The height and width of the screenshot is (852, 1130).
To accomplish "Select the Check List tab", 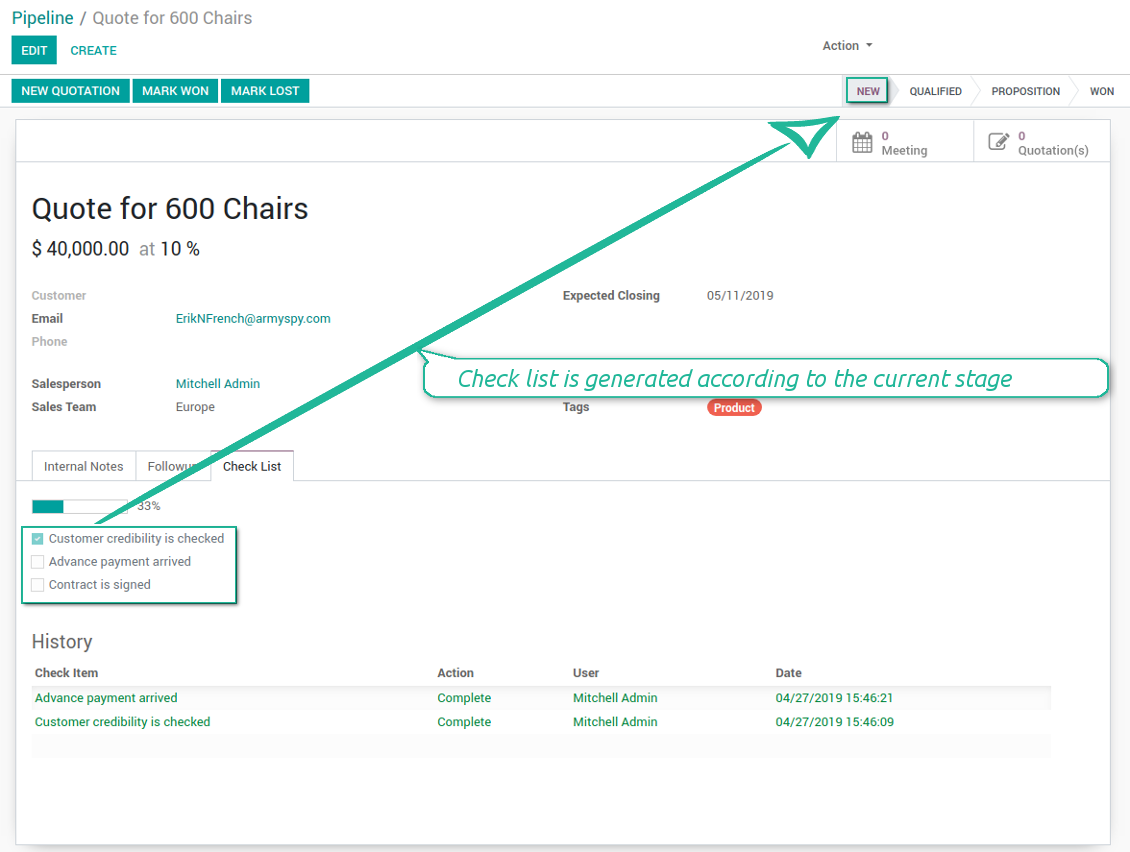I will [252, 466].
